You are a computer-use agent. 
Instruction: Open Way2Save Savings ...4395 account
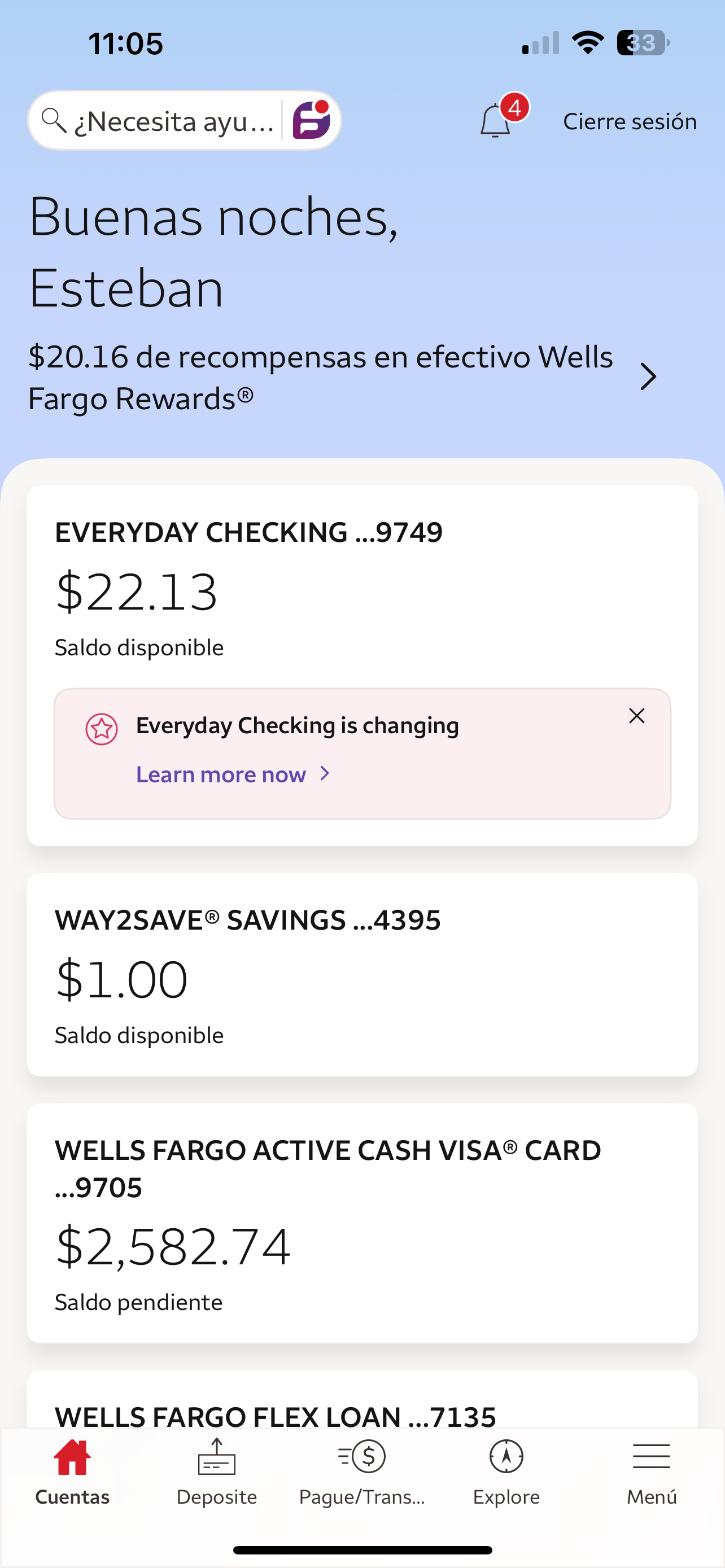tap(362, 975)
